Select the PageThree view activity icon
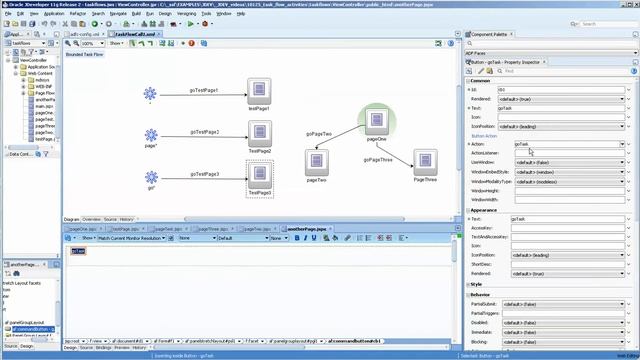This screenshot has height=360, width=640. pos(425,162)
